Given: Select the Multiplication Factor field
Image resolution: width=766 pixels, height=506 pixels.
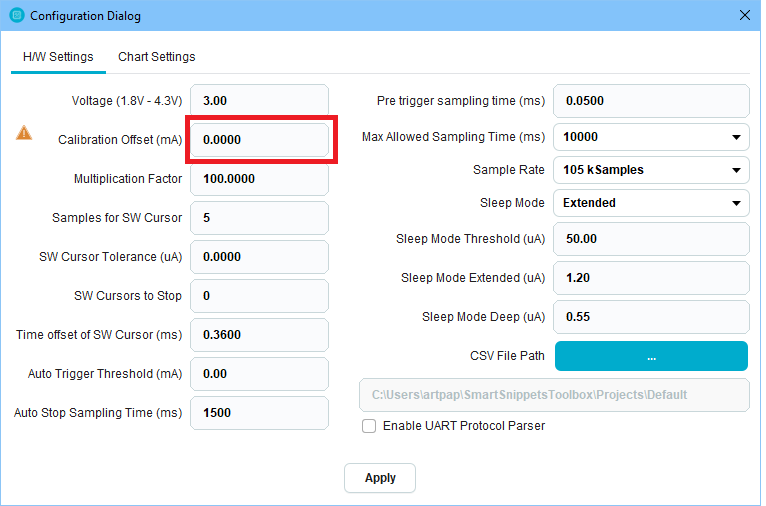Looking at the screenshot, I should click(x=259, y=179).
